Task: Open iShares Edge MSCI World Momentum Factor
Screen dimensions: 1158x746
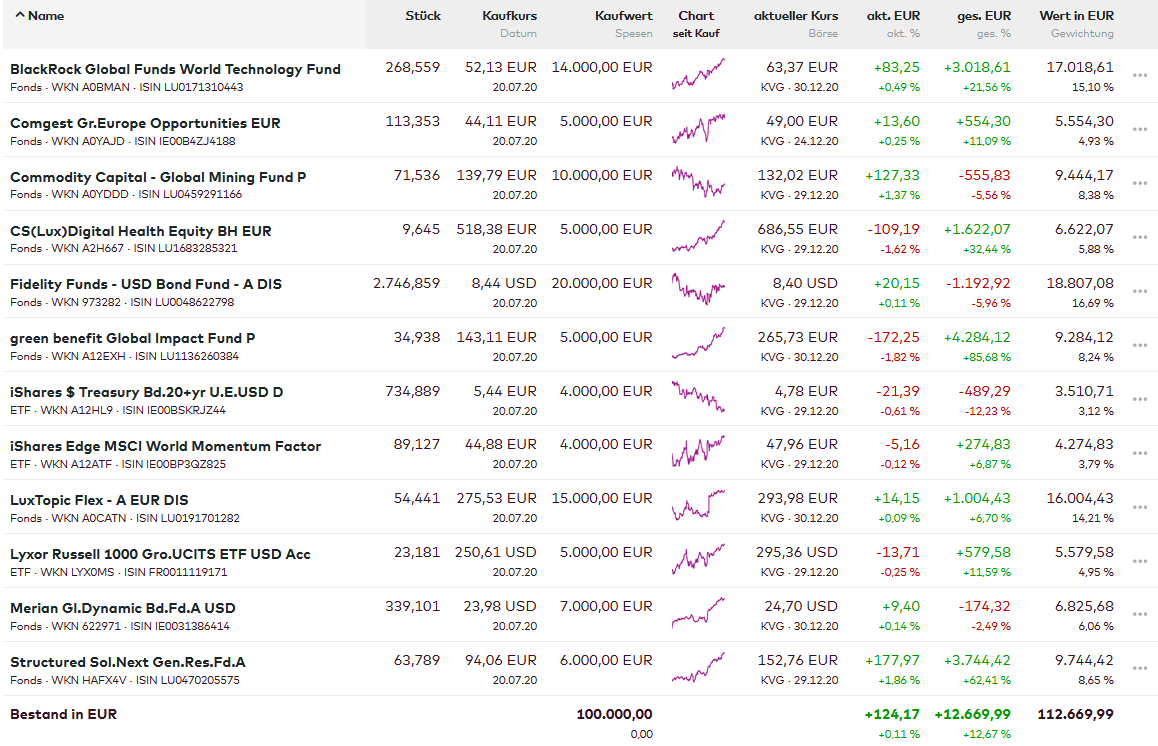Action: tap(165, 446)
